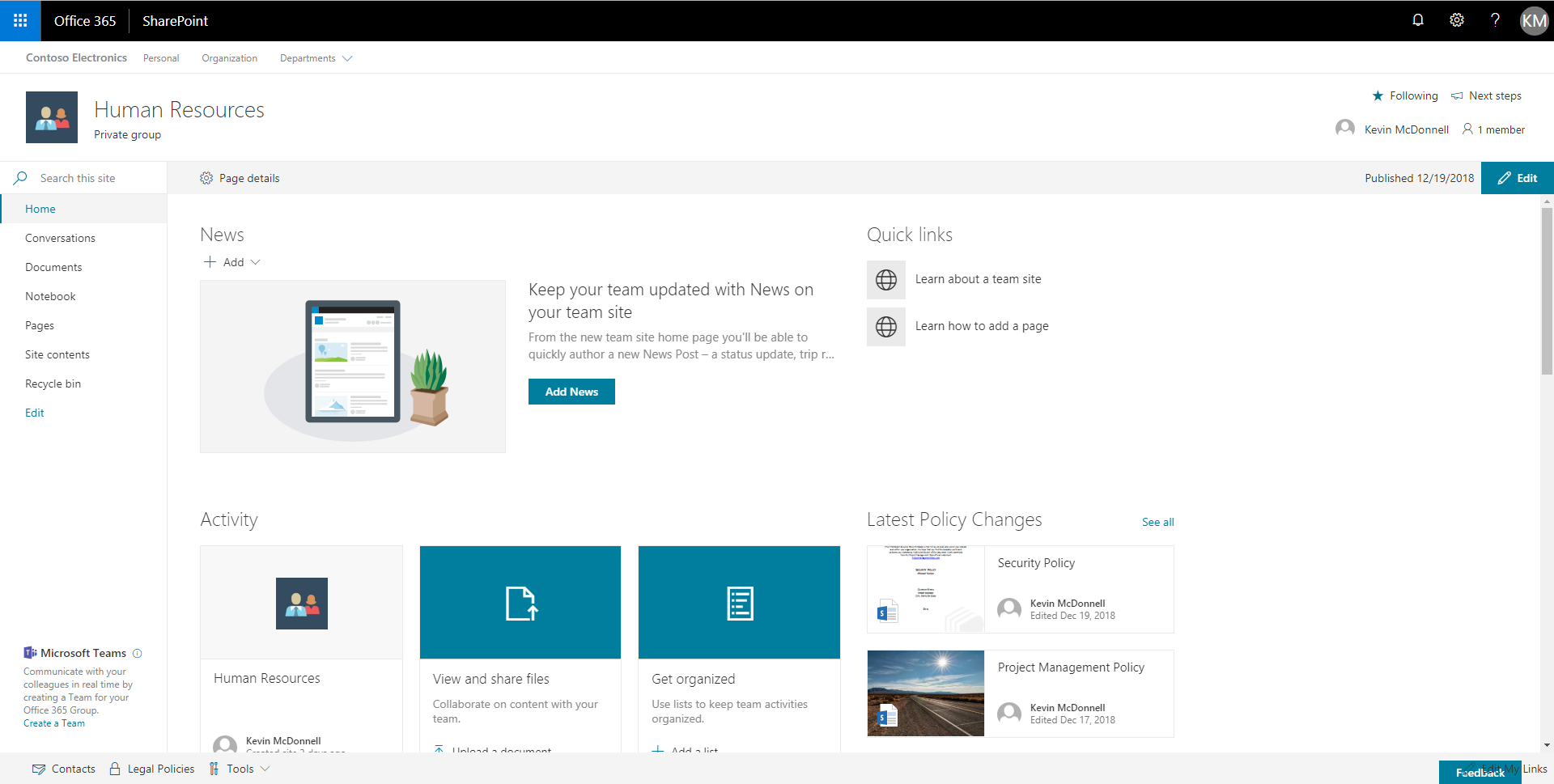1554x784 pixels.
Task: Open the KM account avatar menu
Action: pos(1533,20)
